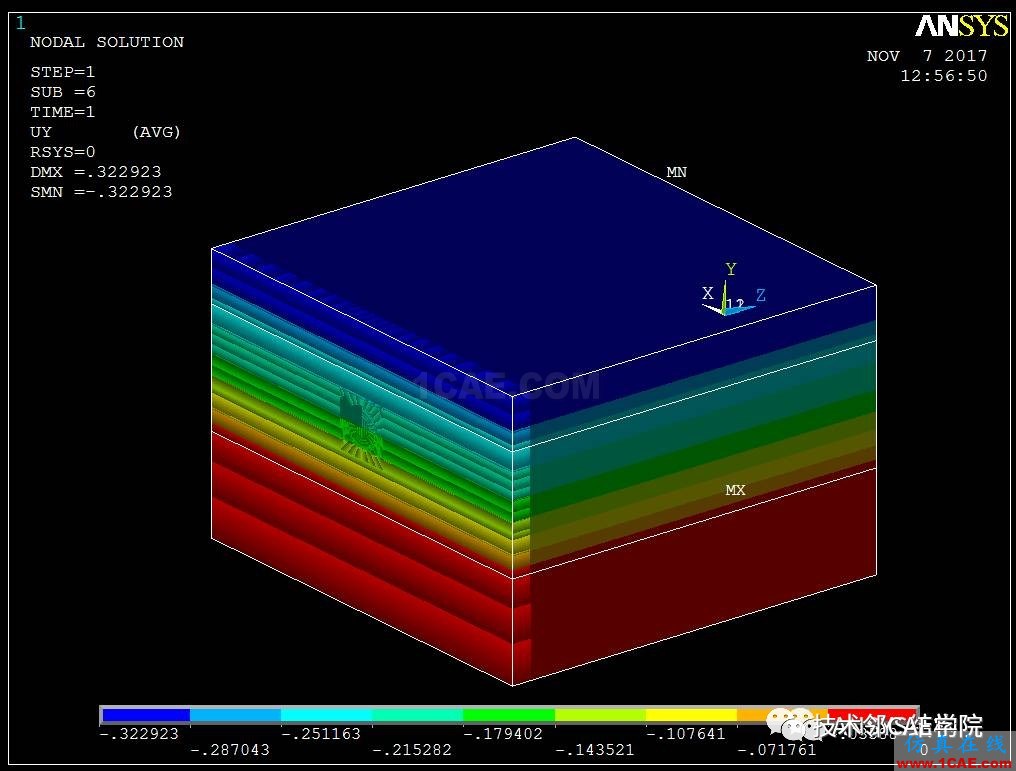Click the dark blue top face of model

click(544, 266)
